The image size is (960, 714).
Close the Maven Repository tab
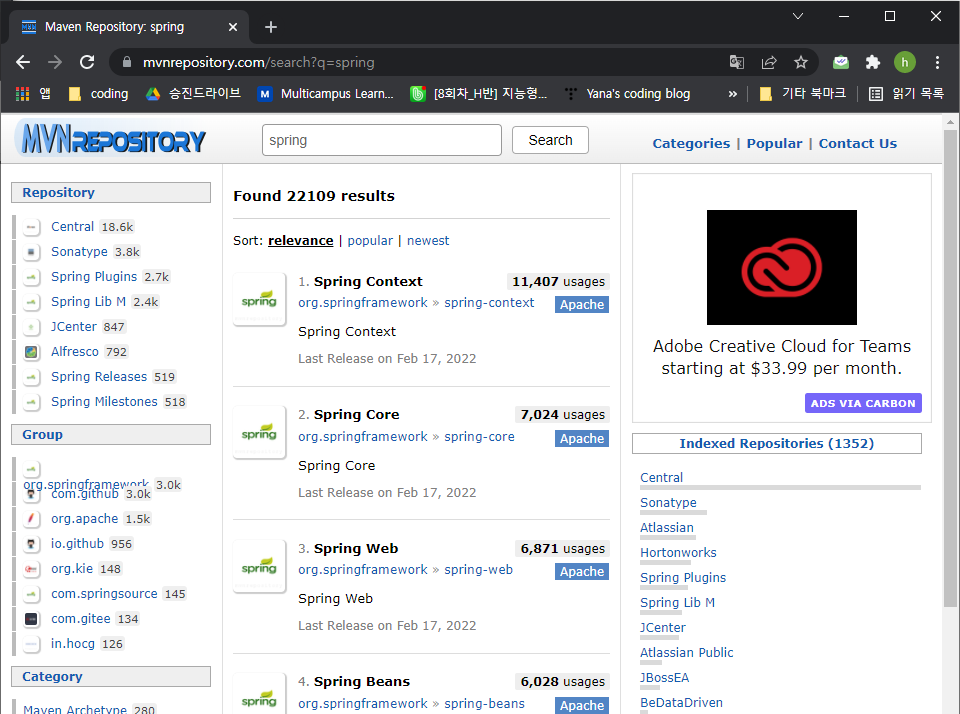tap(233, 27)
